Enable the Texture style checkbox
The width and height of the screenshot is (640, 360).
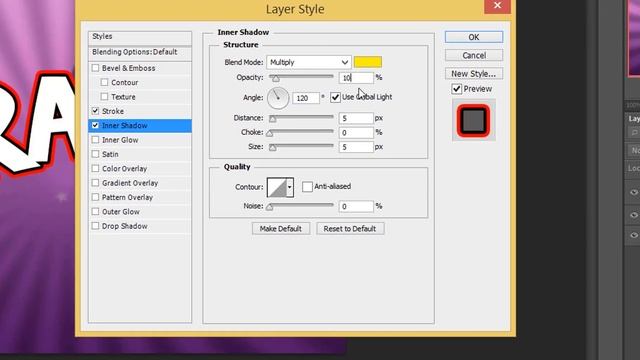[x=104, y=97]
